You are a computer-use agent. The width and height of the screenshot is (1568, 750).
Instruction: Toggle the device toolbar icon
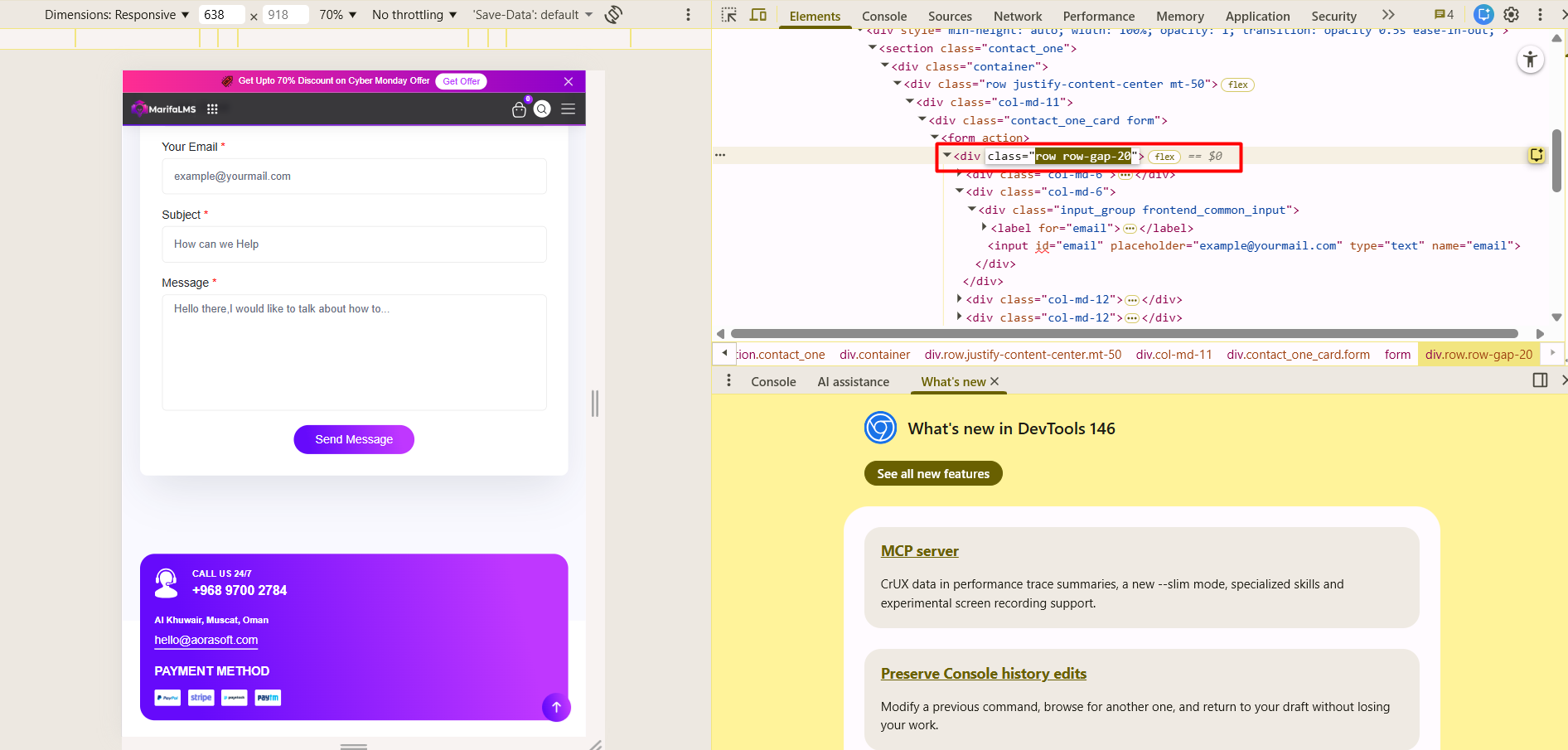tap(757, 15)
